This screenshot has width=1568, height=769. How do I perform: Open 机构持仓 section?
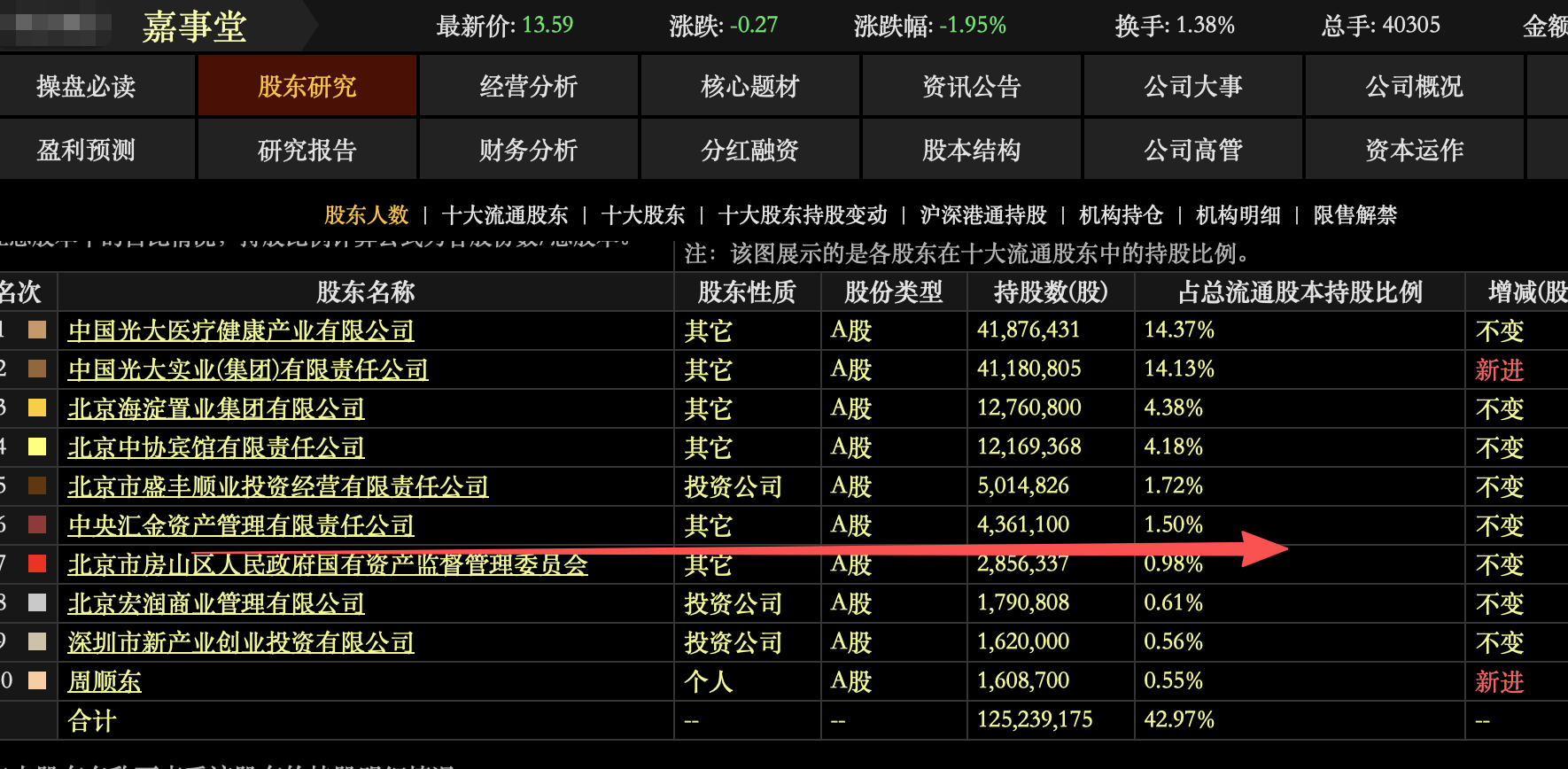pyautogui.click(x=1121, y=215)
